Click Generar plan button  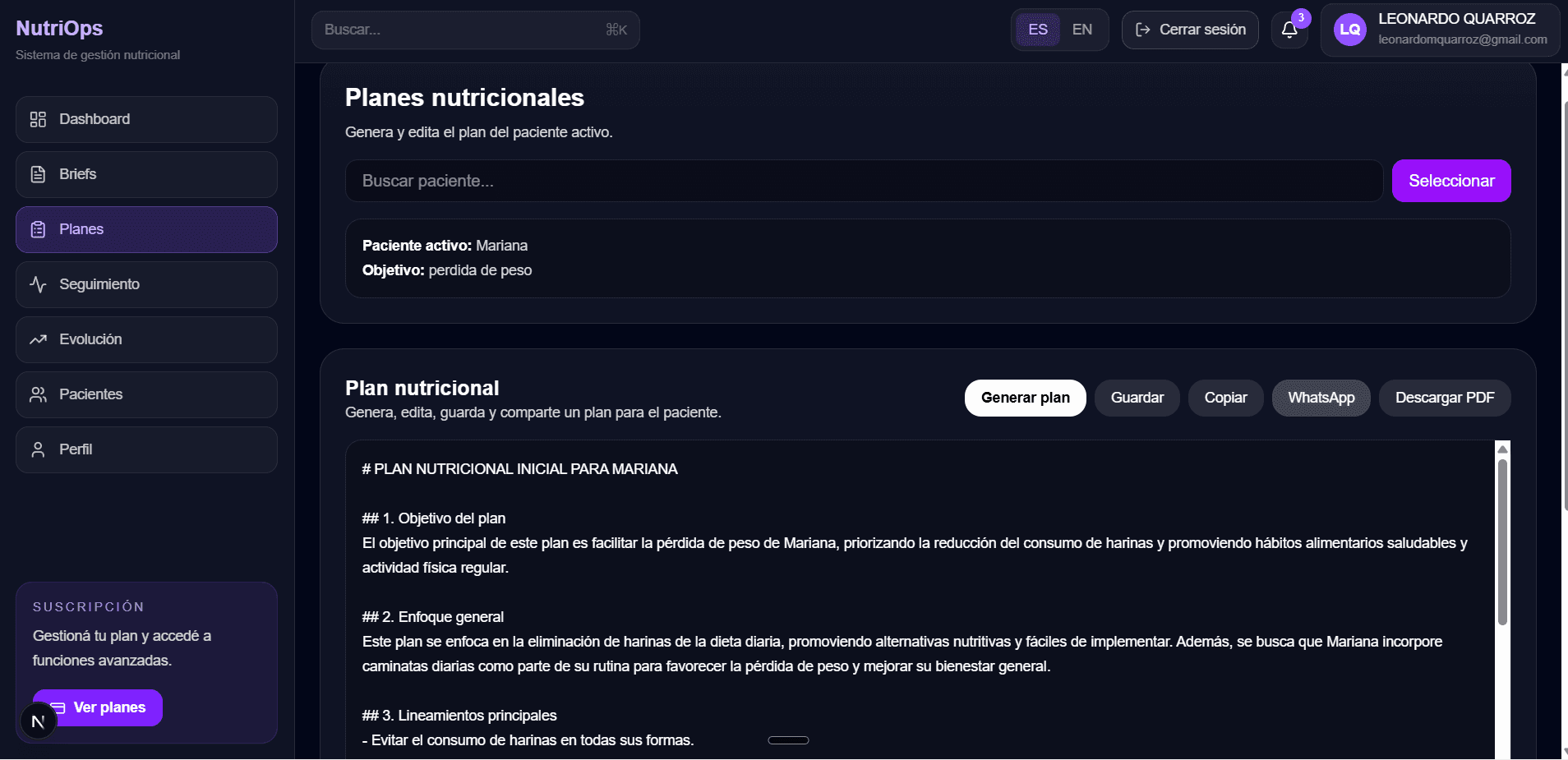(1026, 398)
